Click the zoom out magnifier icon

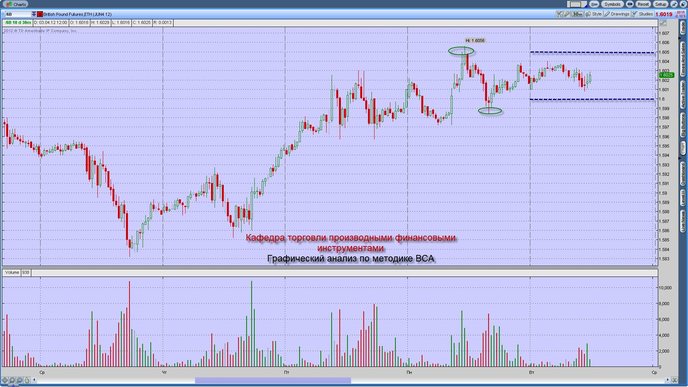(19, 380)
